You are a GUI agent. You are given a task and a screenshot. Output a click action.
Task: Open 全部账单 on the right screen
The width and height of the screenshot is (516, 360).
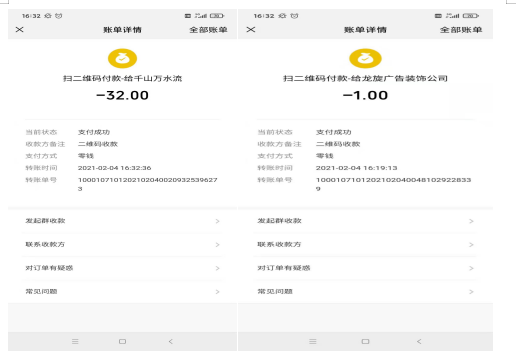(x=461, y=30)
